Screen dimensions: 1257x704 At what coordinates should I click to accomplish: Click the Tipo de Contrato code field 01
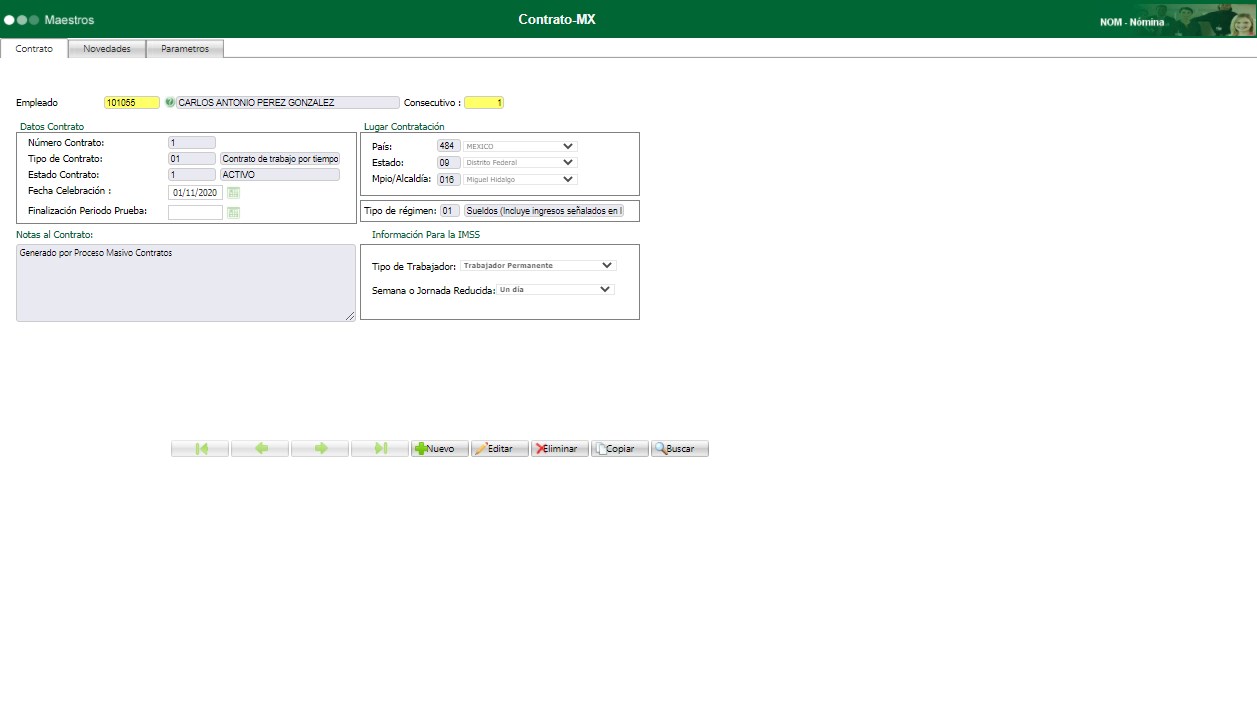pos(192,158)
